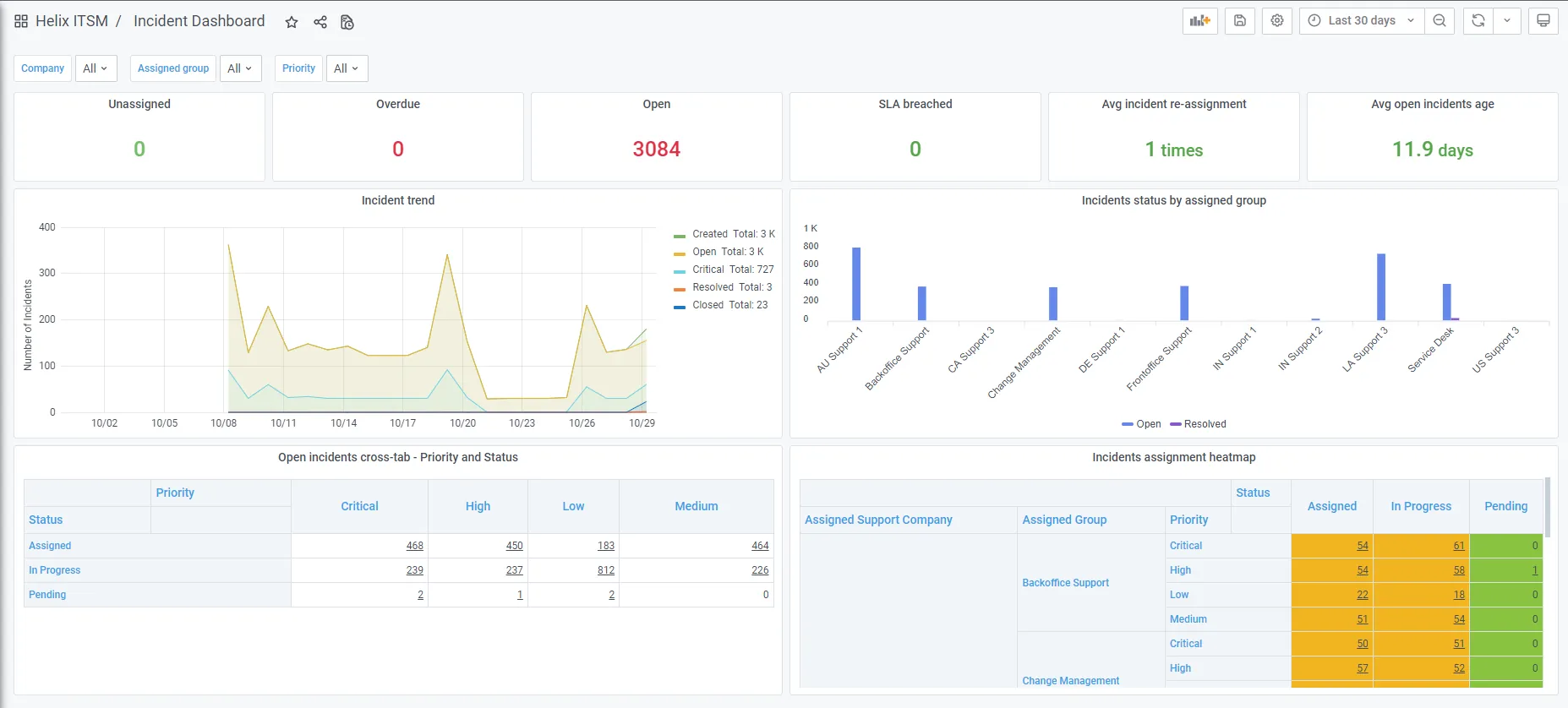
Task: Click the Pending status row label
Action: [47, 595]
